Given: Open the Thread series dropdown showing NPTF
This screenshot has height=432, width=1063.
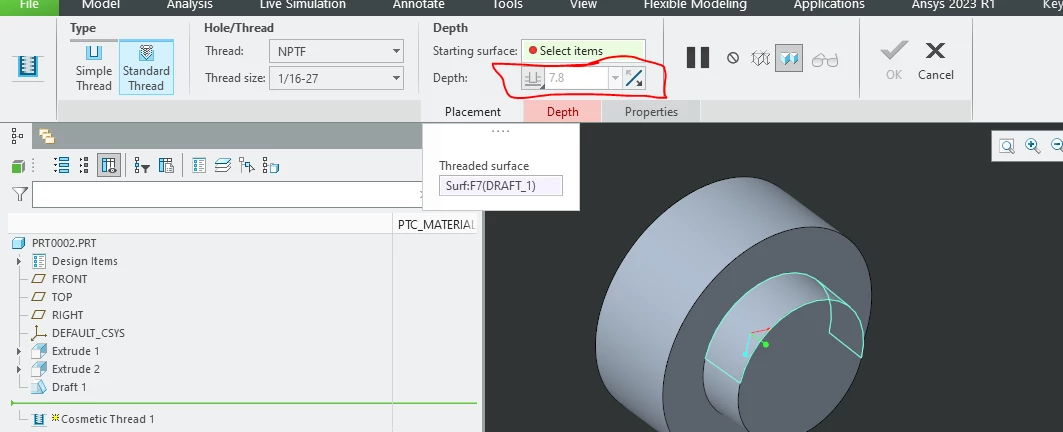Looking at the screenshot, I should [336, 51].
